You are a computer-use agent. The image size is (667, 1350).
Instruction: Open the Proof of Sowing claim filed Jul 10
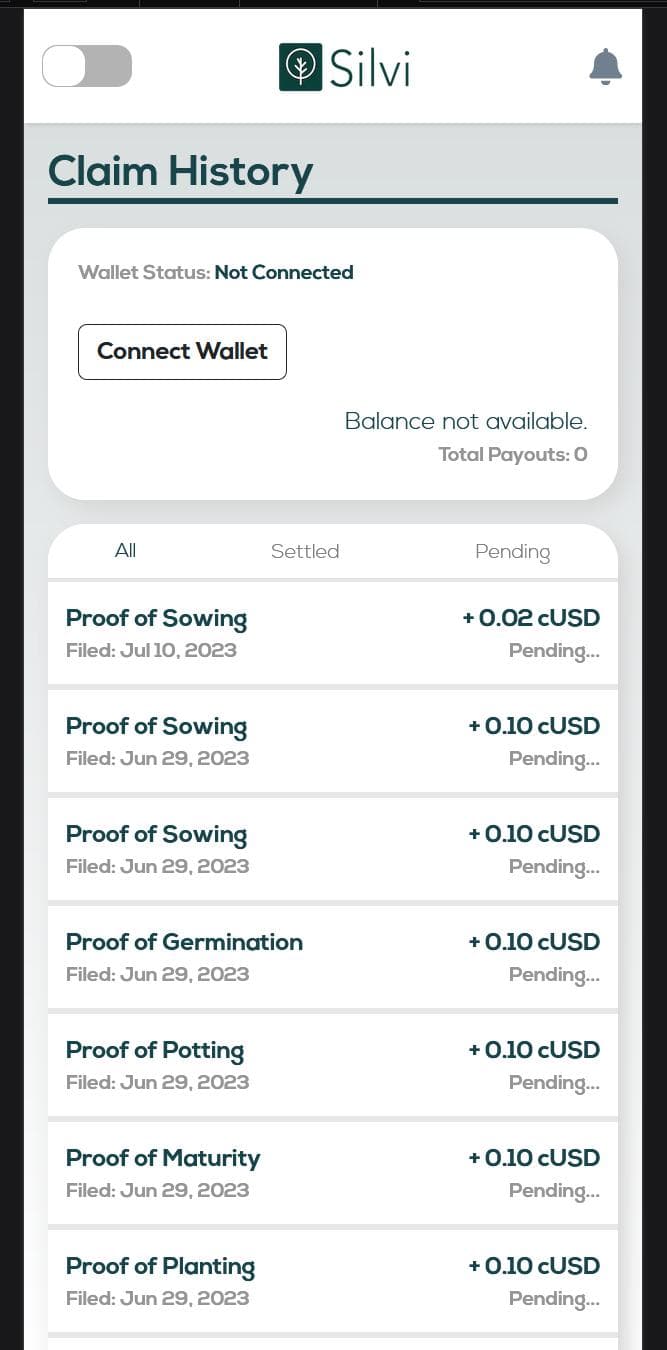tap(156, 619)
